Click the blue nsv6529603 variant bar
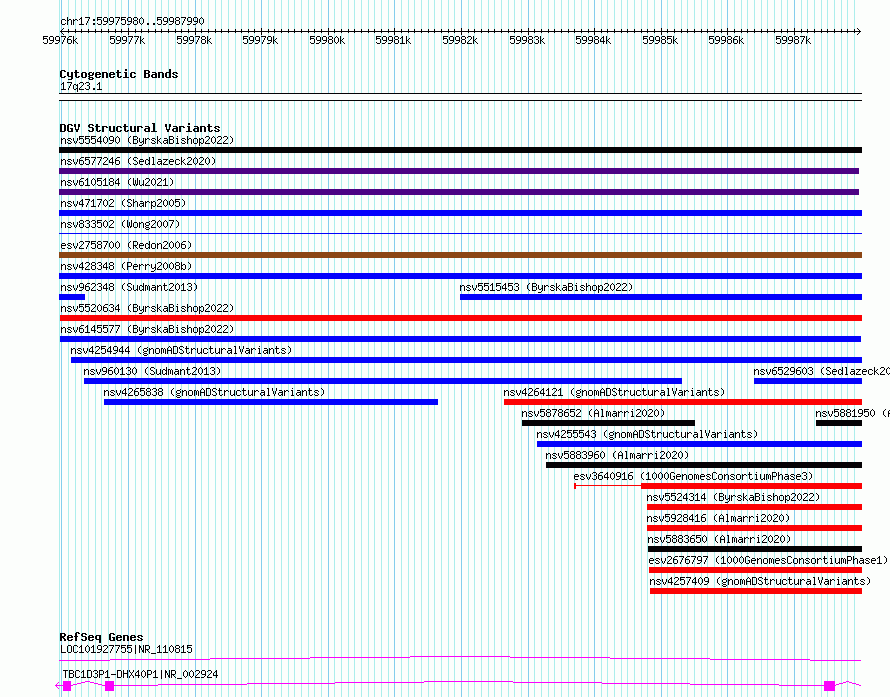 tap(808, 381)
